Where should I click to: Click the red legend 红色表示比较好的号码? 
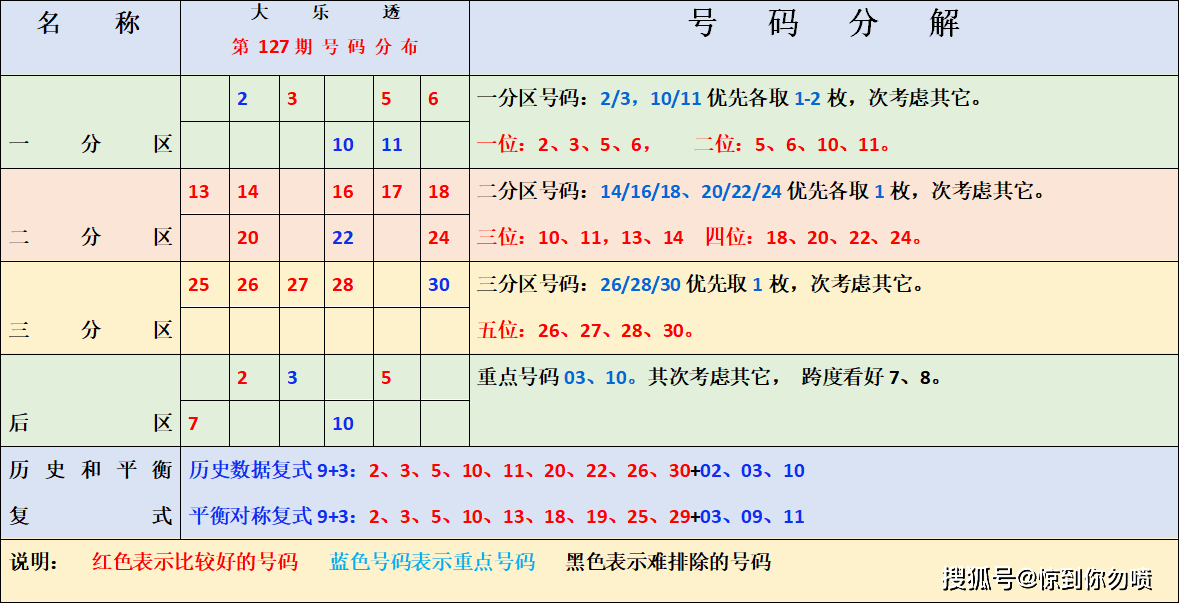point(195,561)
